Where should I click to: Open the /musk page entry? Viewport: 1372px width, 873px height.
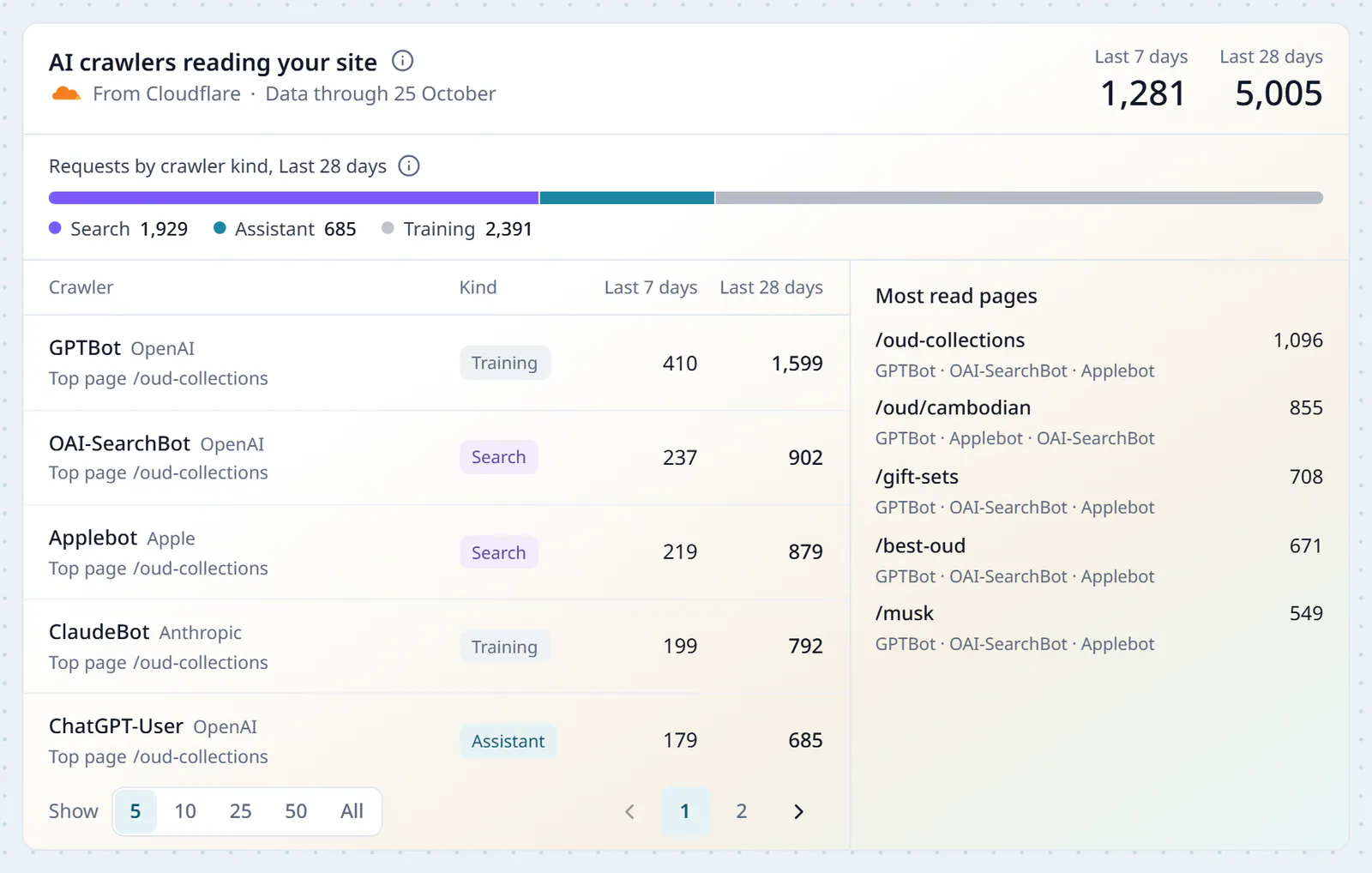pyautogui.click(x=1098, y=628)
